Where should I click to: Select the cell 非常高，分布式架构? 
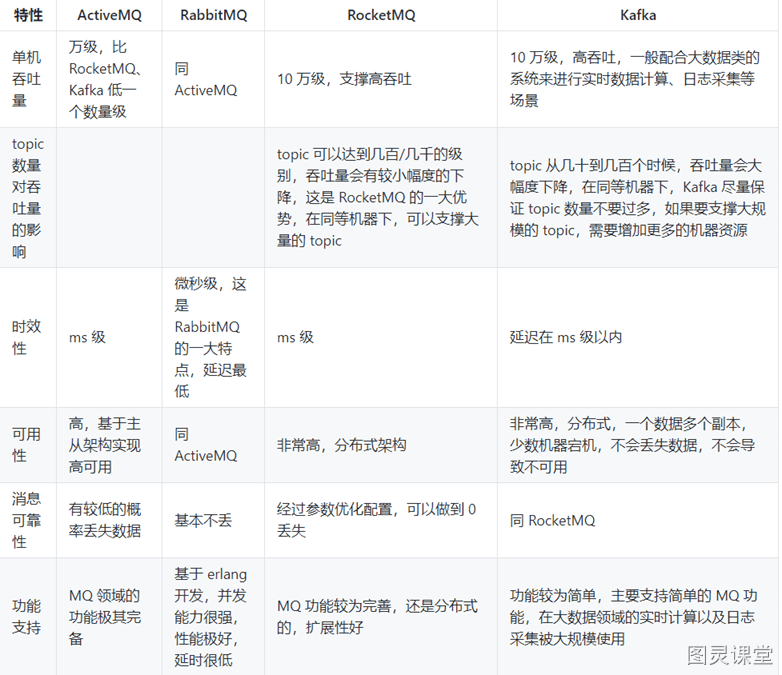(x=381, y=445)
